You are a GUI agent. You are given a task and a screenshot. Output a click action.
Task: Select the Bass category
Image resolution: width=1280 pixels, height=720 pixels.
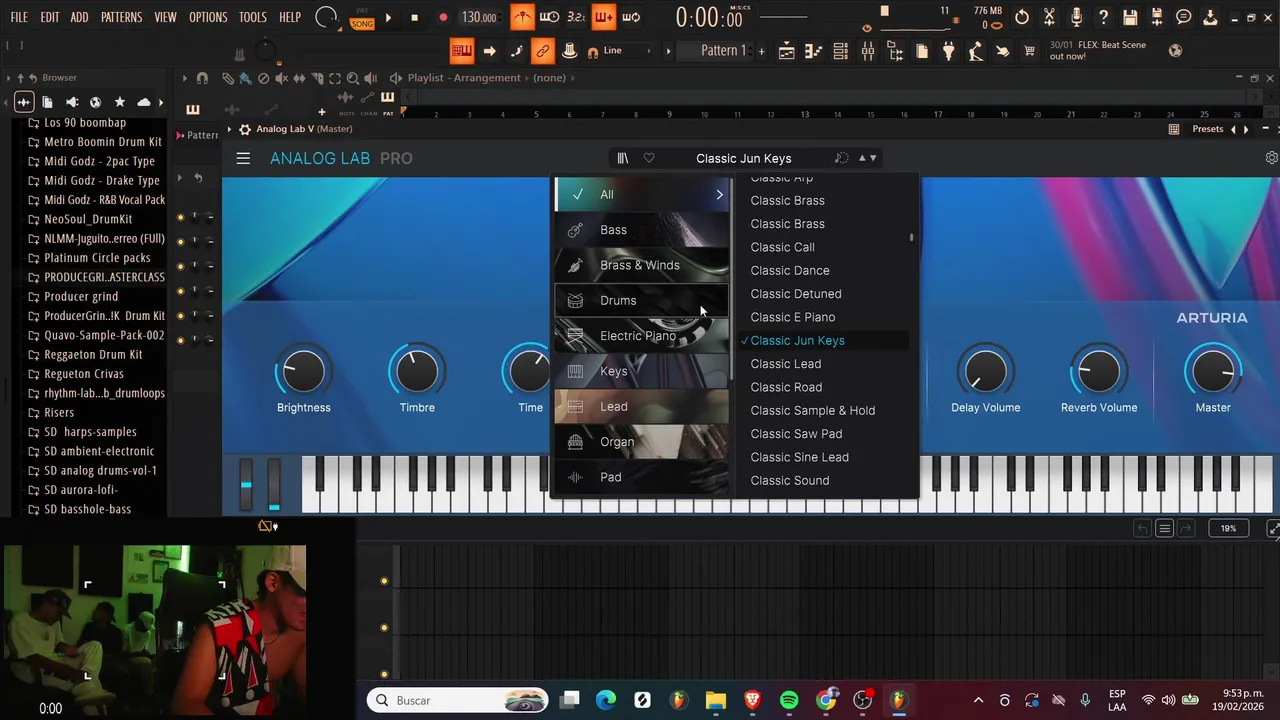click(x=641, y=230)
